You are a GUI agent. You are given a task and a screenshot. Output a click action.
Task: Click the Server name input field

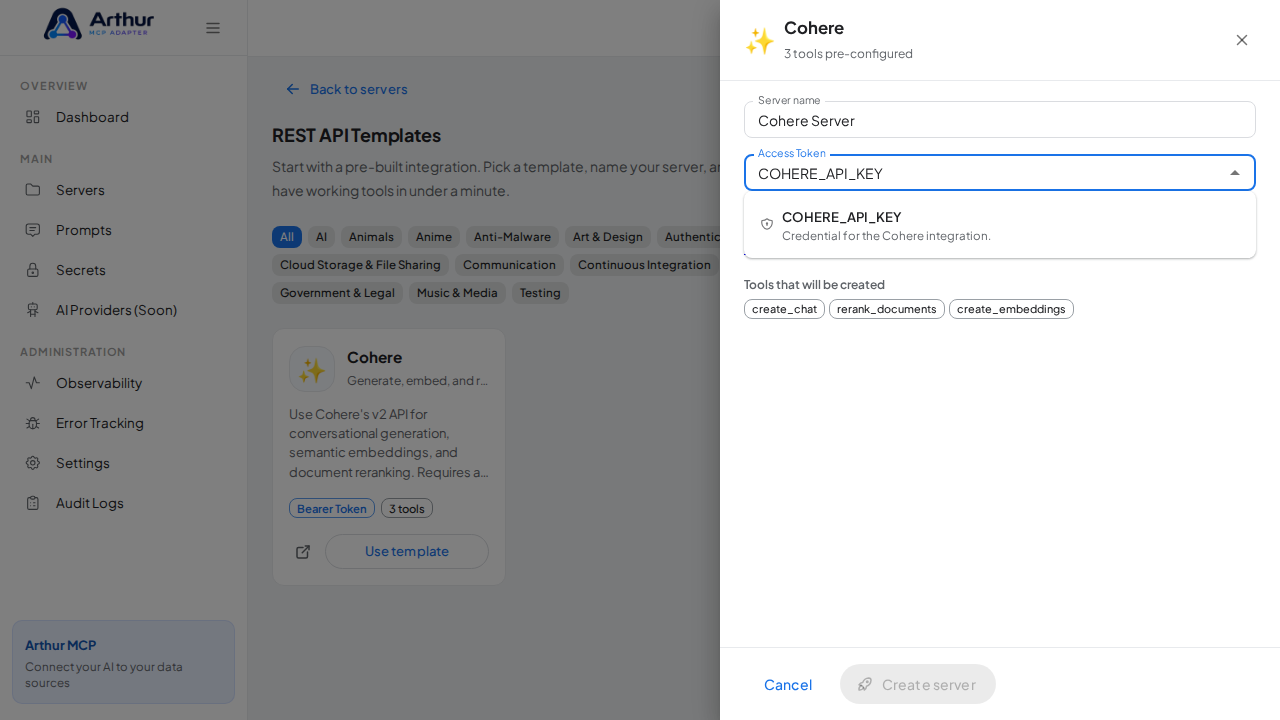click(x=1000, y=120)
